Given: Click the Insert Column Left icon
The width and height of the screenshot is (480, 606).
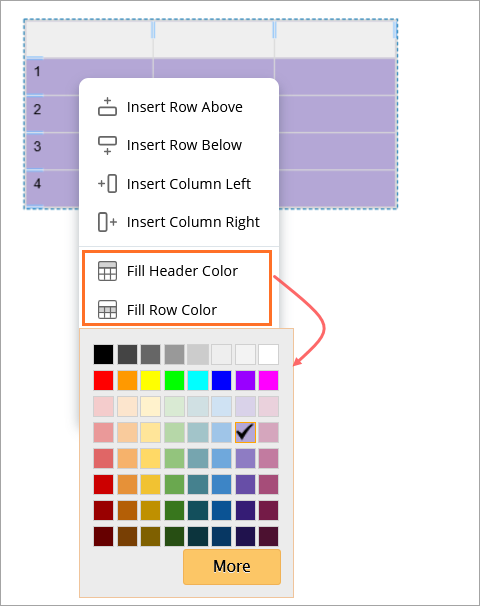Looking at the screenshot, I should (x=107, y=184).
